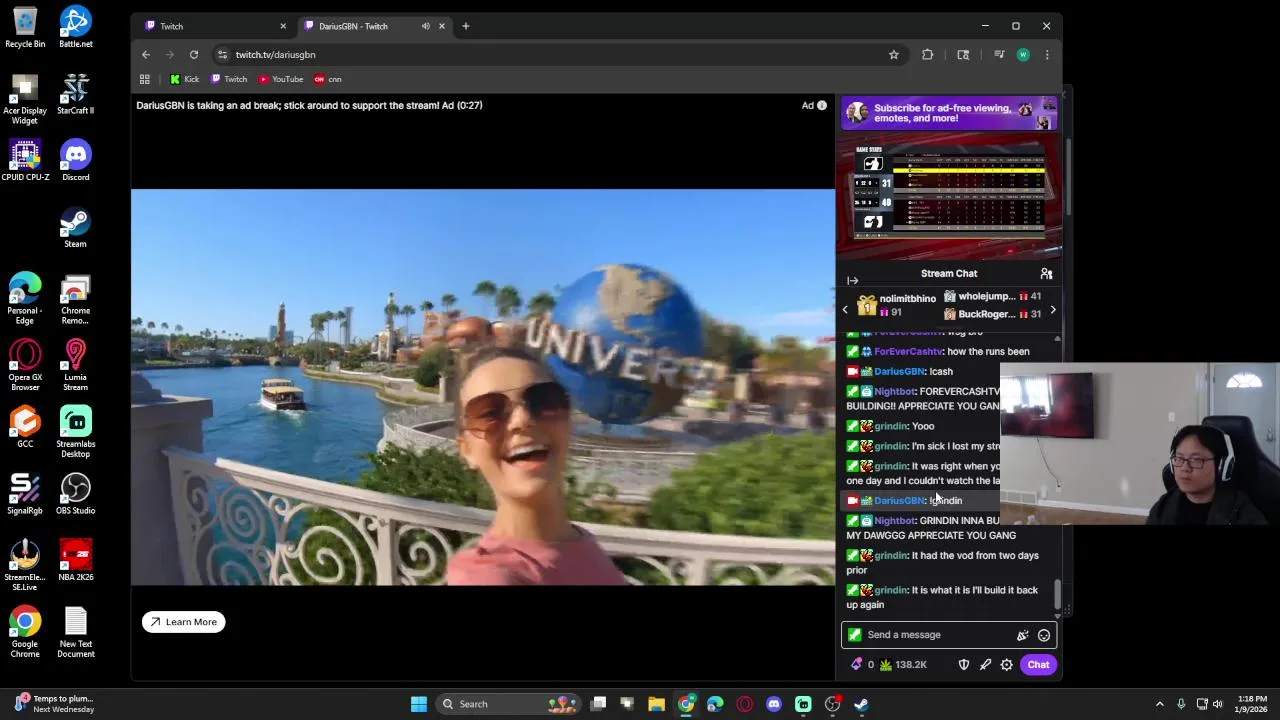1280x720 pixels.
Task: Click Nightbot username in GRINDIN message
Action: point(894,521)
